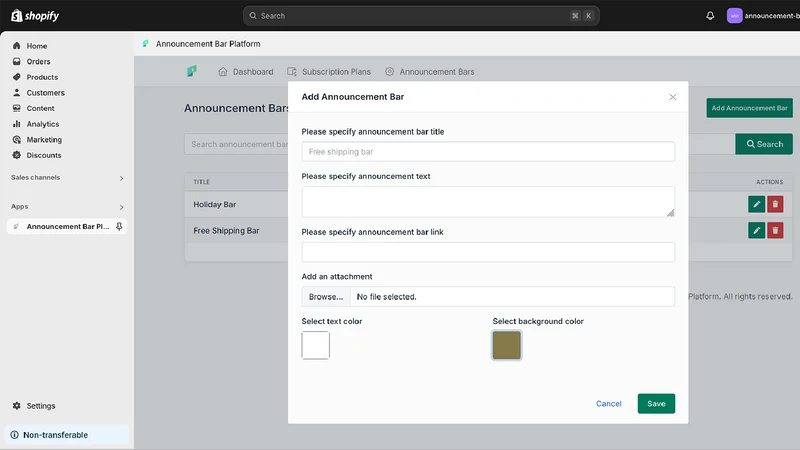Click the Holiday Bar title cell
Viewport: 800px width, 450px height.
(214, 205)
